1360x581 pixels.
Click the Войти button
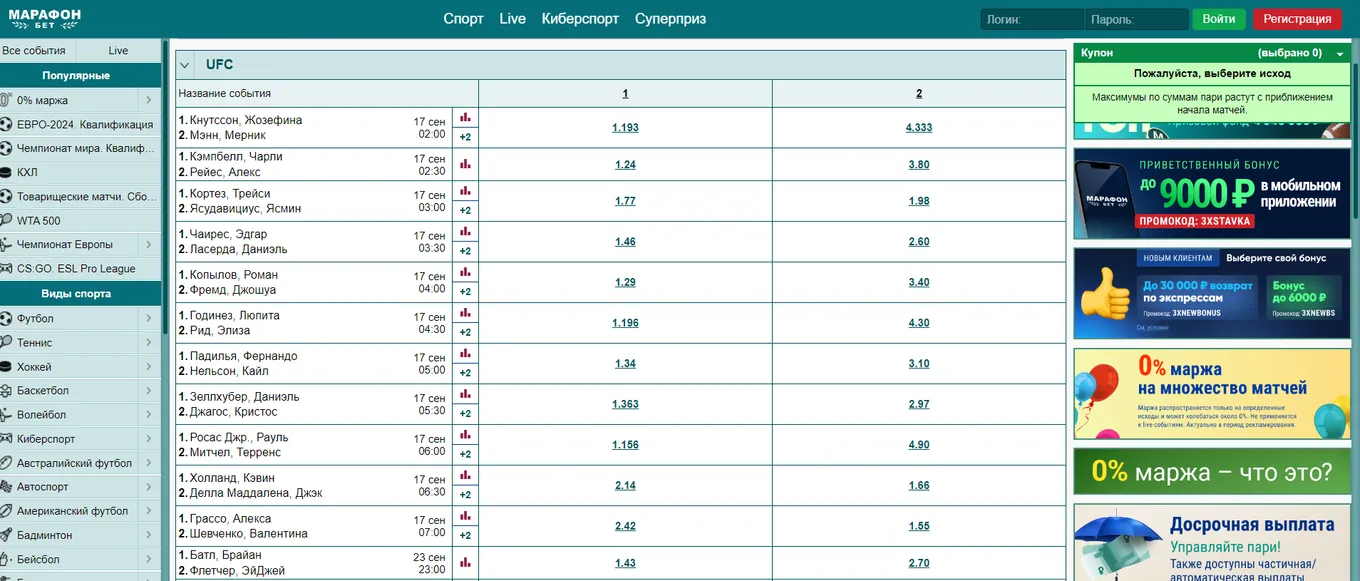[1219, 19]
